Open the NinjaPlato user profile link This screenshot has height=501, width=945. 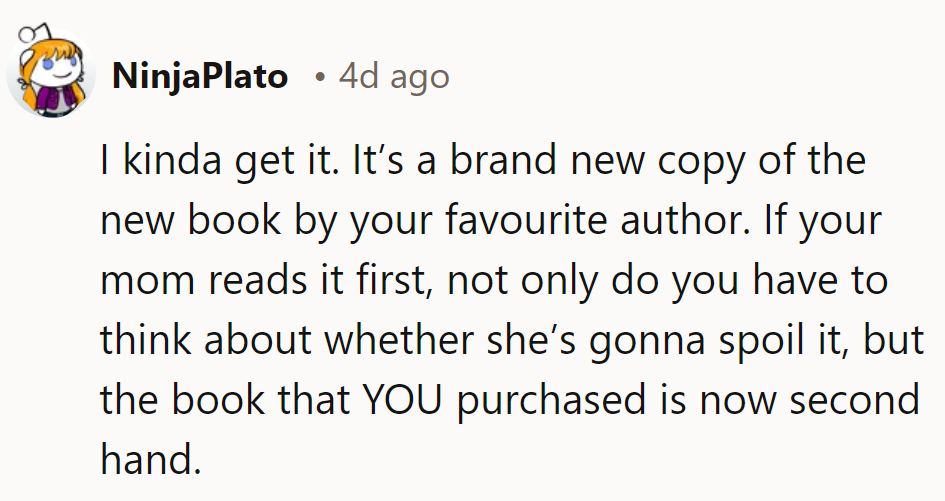[200, 77]
